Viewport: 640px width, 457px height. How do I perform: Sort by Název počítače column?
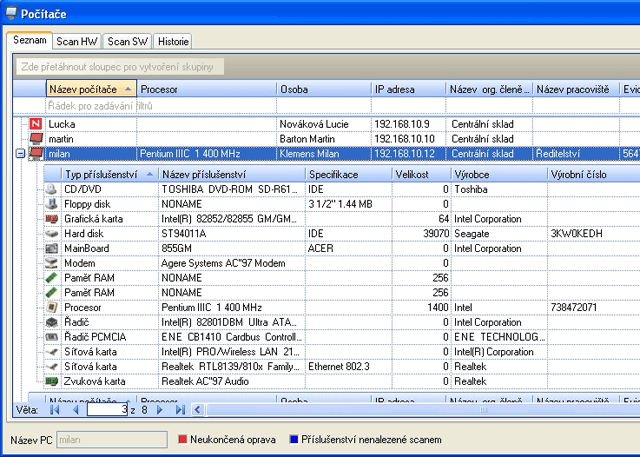tap(91, 89)
